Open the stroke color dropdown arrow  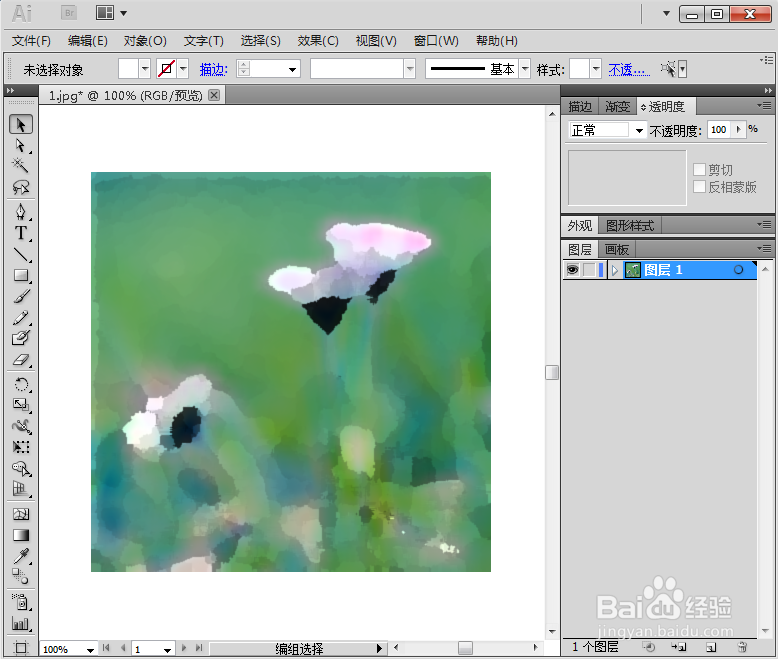point(183,69)
